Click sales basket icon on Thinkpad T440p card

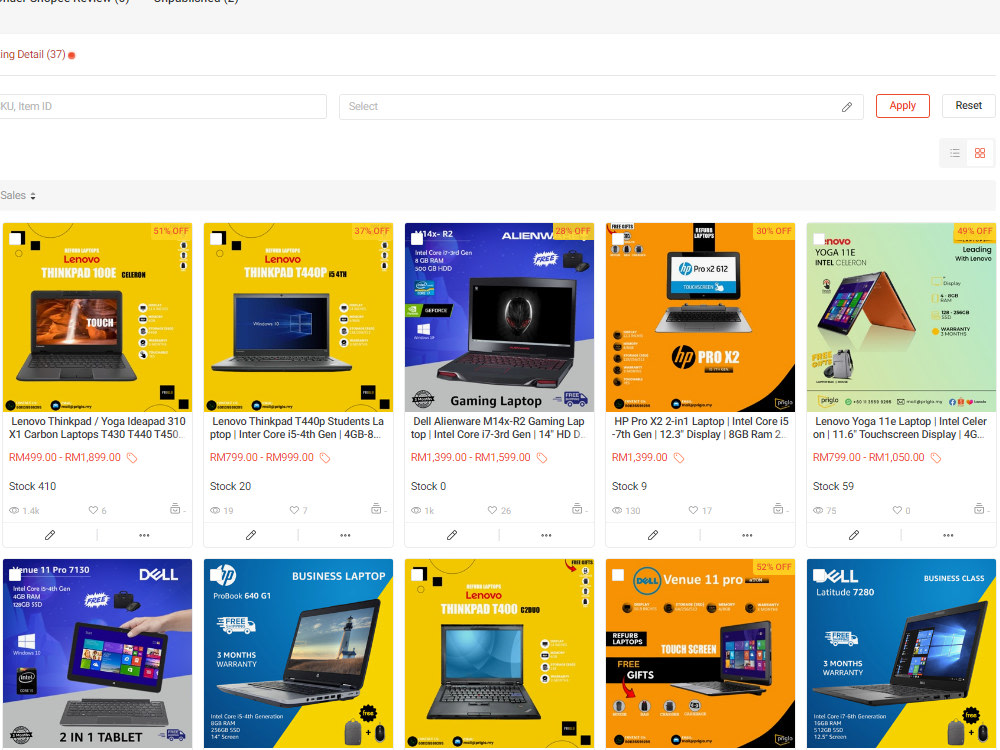tap(376, 509)
